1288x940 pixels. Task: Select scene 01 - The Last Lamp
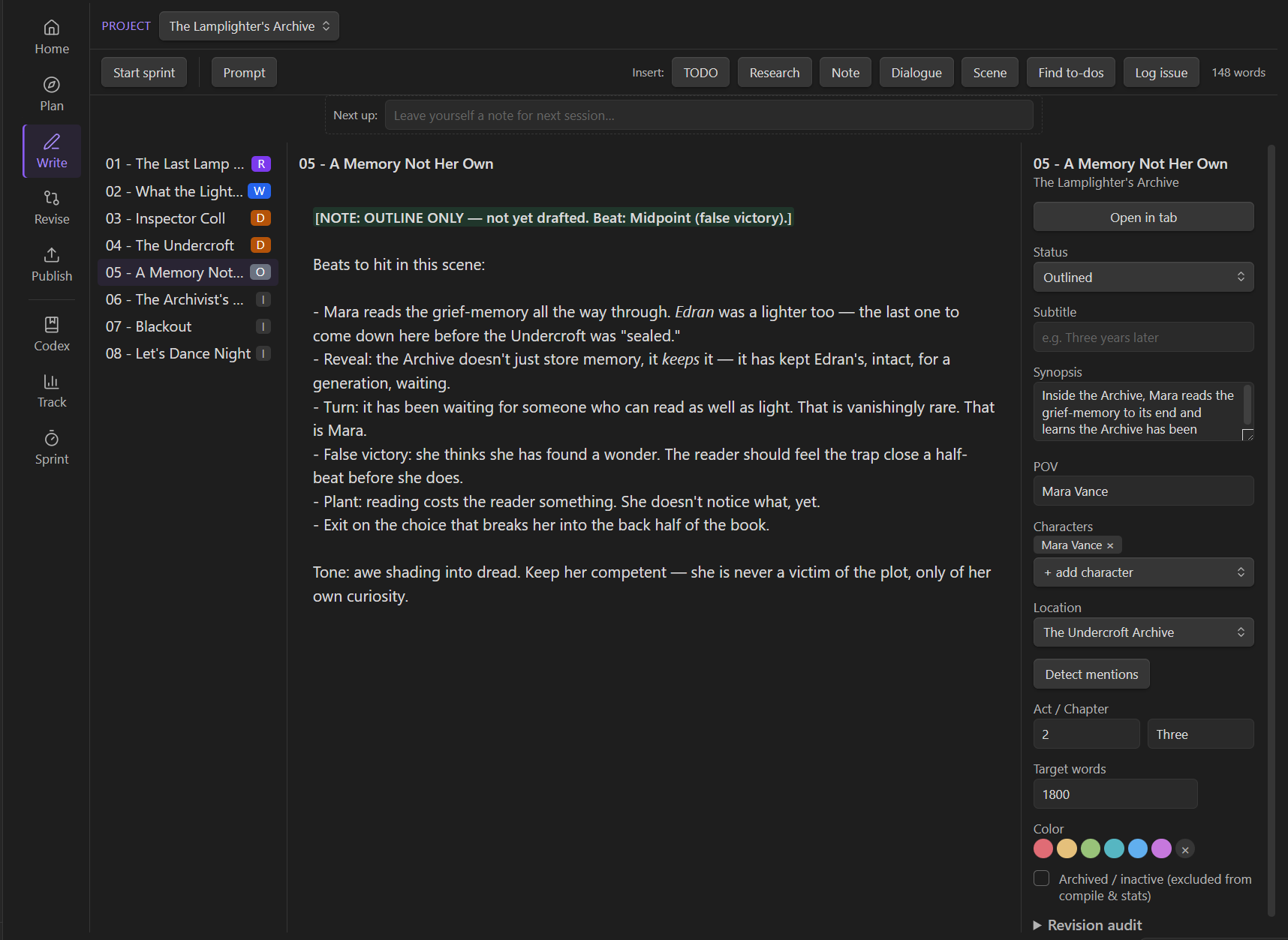188,164
